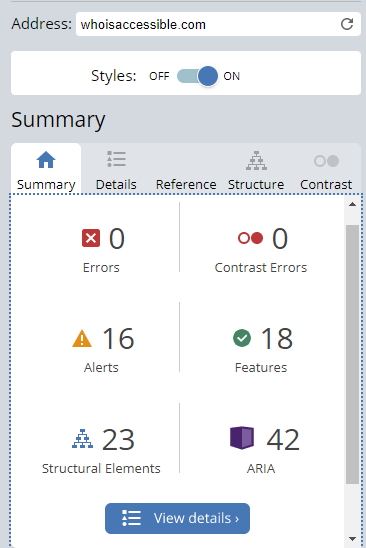
Task: Click the Summary house icon
Action: tap(46, 159)
